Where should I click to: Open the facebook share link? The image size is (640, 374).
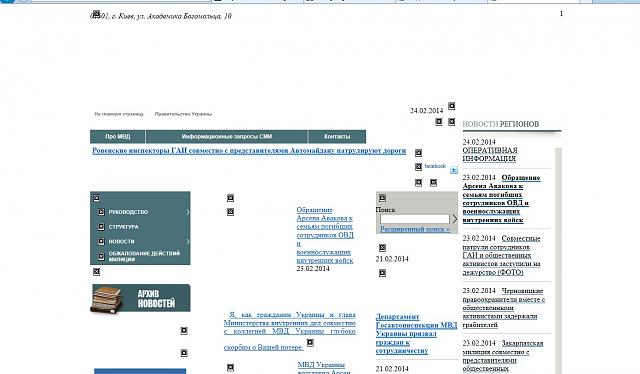pos(435,166)
